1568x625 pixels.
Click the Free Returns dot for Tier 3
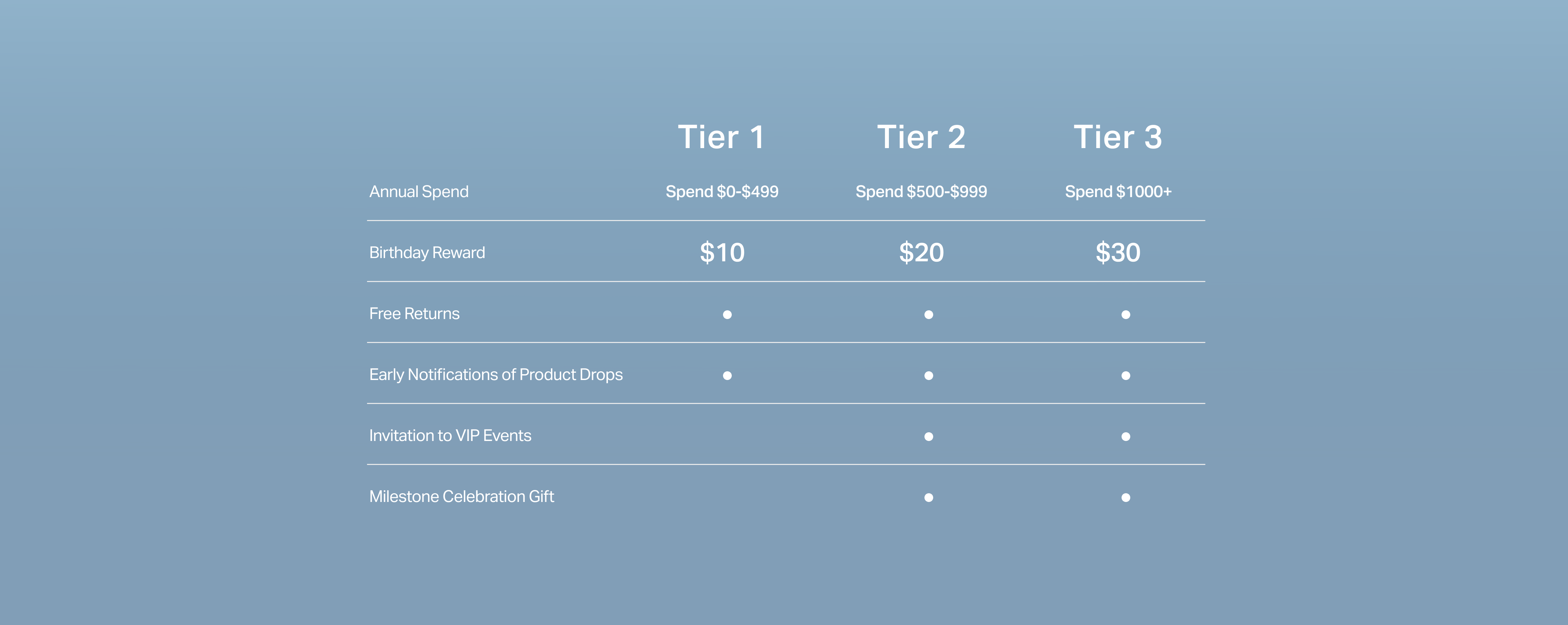[1126, 315]
